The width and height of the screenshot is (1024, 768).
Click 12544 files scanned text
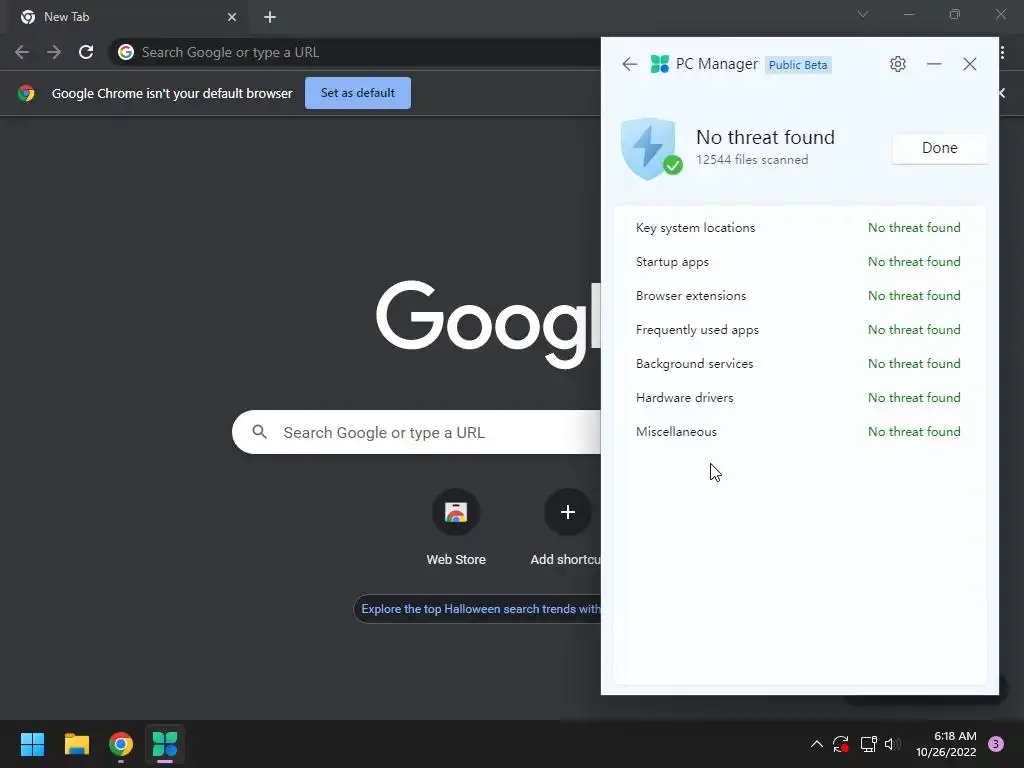[x=752, y=160]
